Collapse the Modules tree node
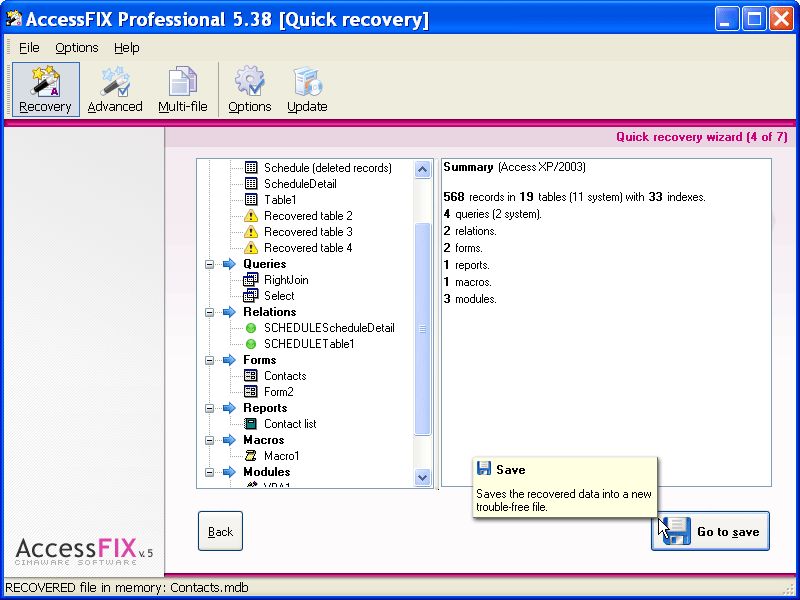The image size is (800, 600). (x=209, y=472)
